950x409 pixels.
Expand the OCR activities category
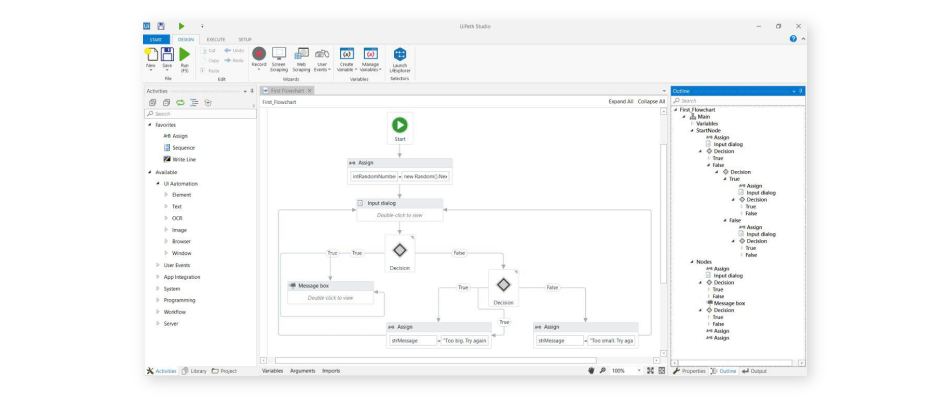[x=167, y=218]
